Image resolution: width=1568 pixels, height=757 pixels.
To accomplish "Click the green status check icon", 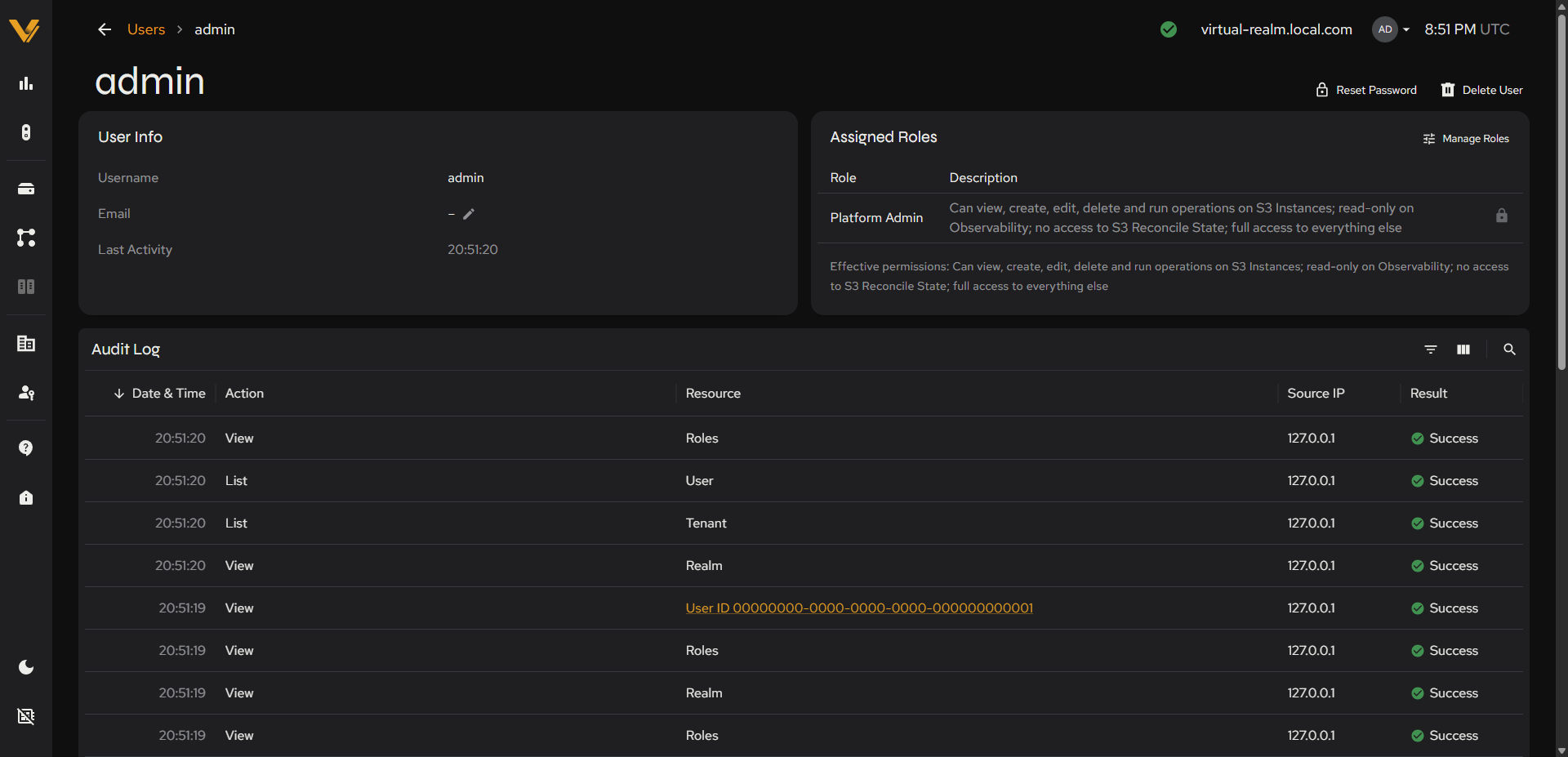I will click(x=1169, y=29).
